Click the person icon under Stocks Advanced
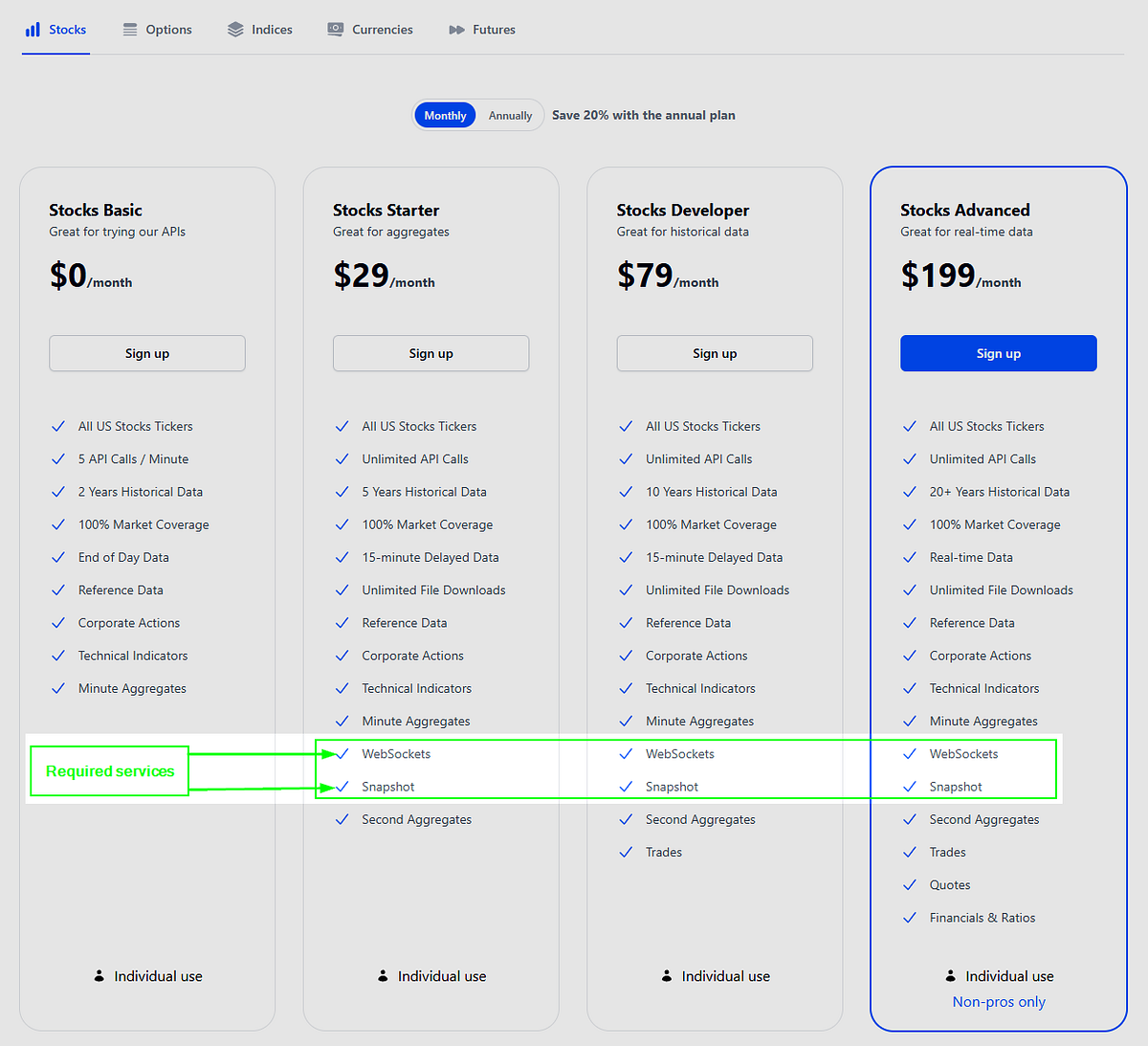This screenshot has width=1148, height=1046. click(950, 976)
